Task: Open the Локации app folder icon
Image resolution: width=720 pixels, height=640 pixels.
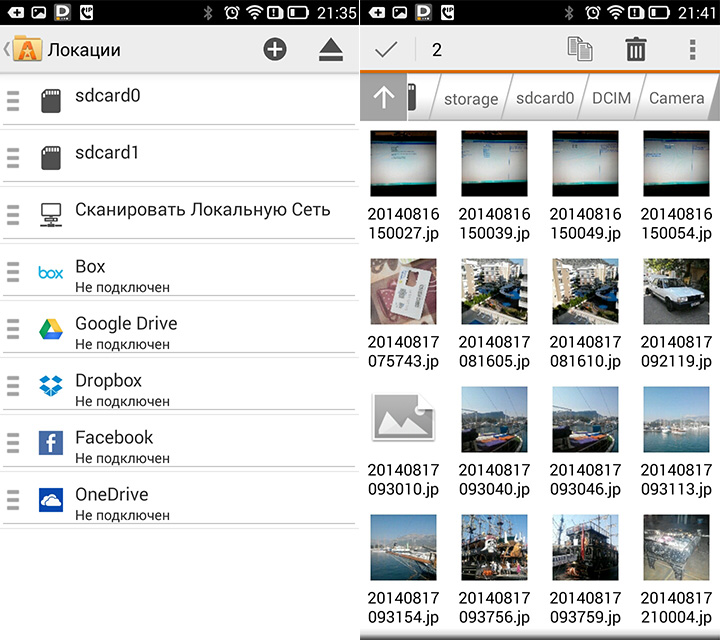Action: point(27,49)
